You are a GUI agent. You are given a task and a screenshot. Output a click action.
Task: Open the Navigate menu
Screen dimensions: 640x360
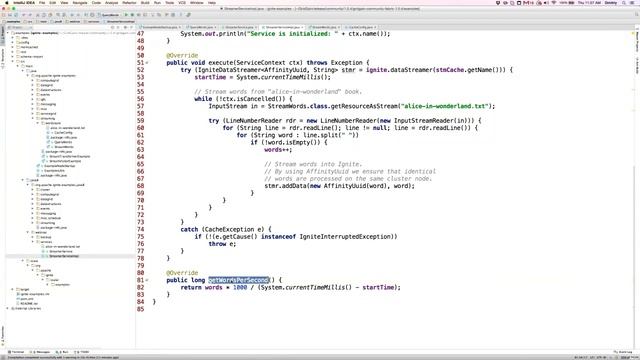(x=80, y=2)
